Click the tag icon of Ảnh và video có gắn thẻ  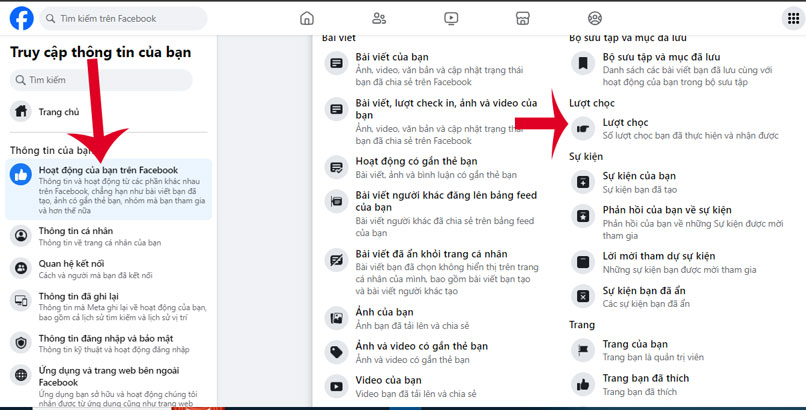(337, 352)
